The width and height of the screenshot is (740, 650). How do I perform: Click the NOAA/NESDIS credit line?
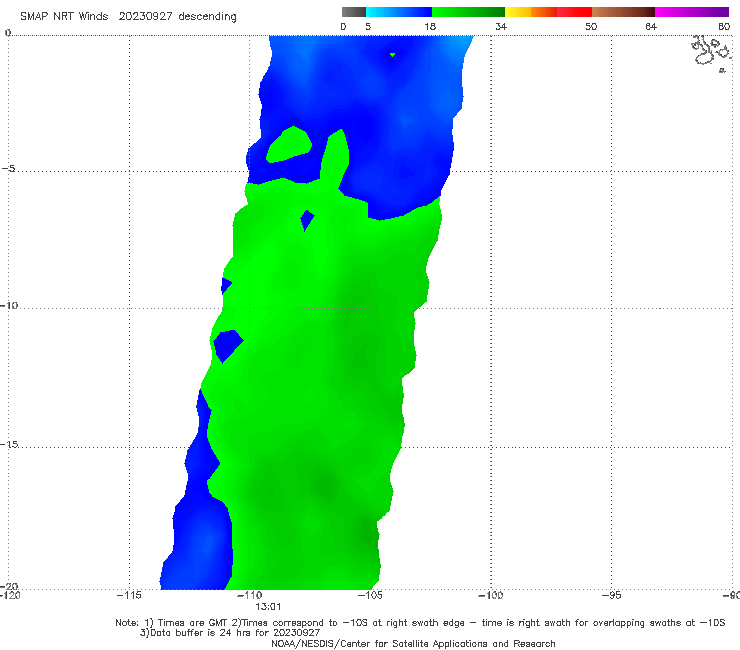413,643
